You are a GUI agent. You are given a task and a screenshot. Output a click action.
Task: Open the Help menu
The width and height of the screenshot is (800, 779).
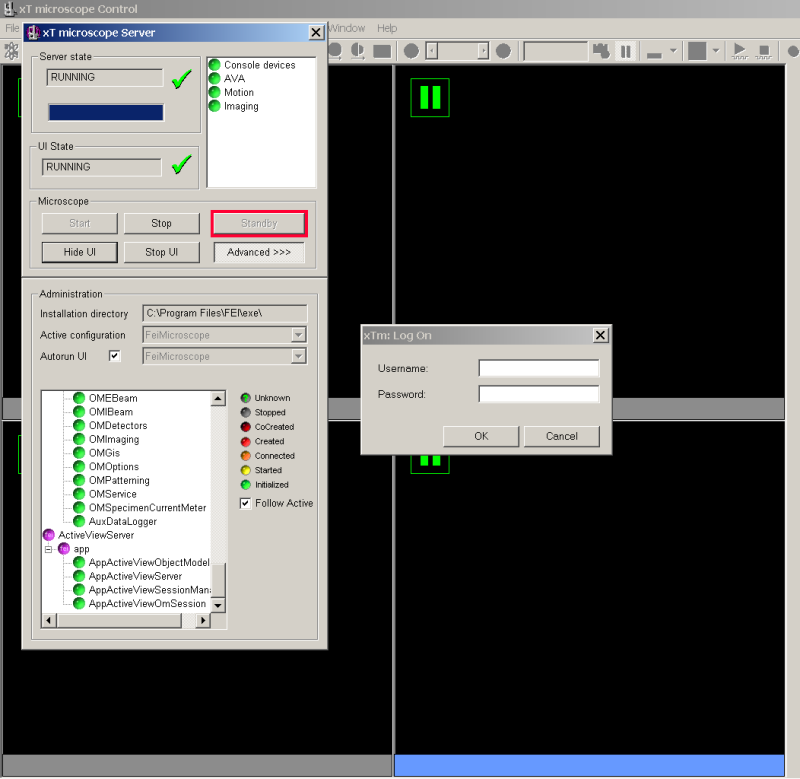(387, 28)
